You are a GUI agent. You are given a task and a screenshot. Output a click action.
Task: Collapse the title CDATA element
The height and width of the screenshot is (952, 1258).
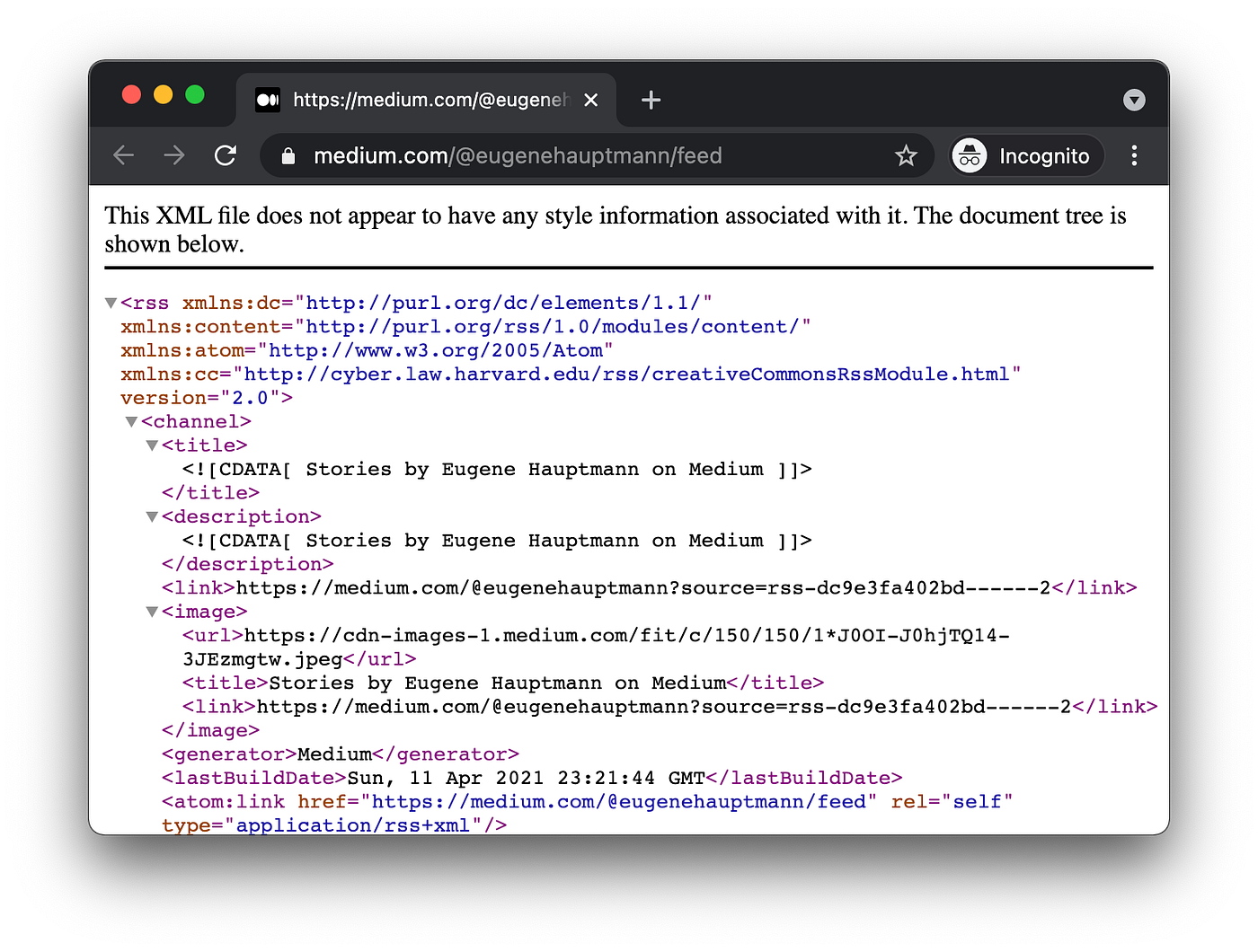coord(152,445)
